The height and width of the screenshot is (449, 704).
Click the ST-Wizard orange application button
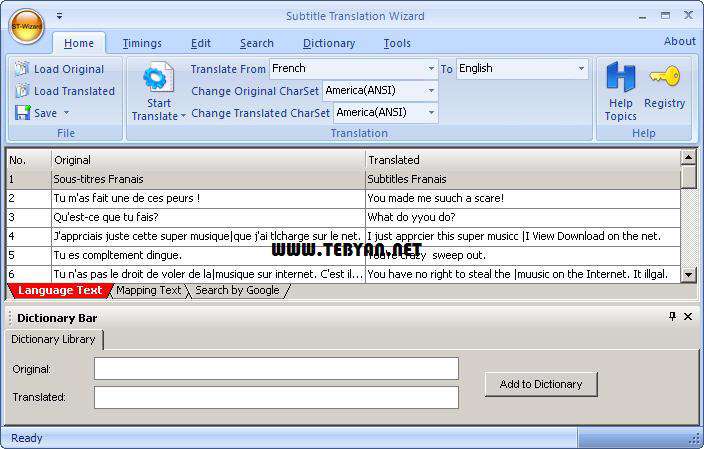[26, 26]
